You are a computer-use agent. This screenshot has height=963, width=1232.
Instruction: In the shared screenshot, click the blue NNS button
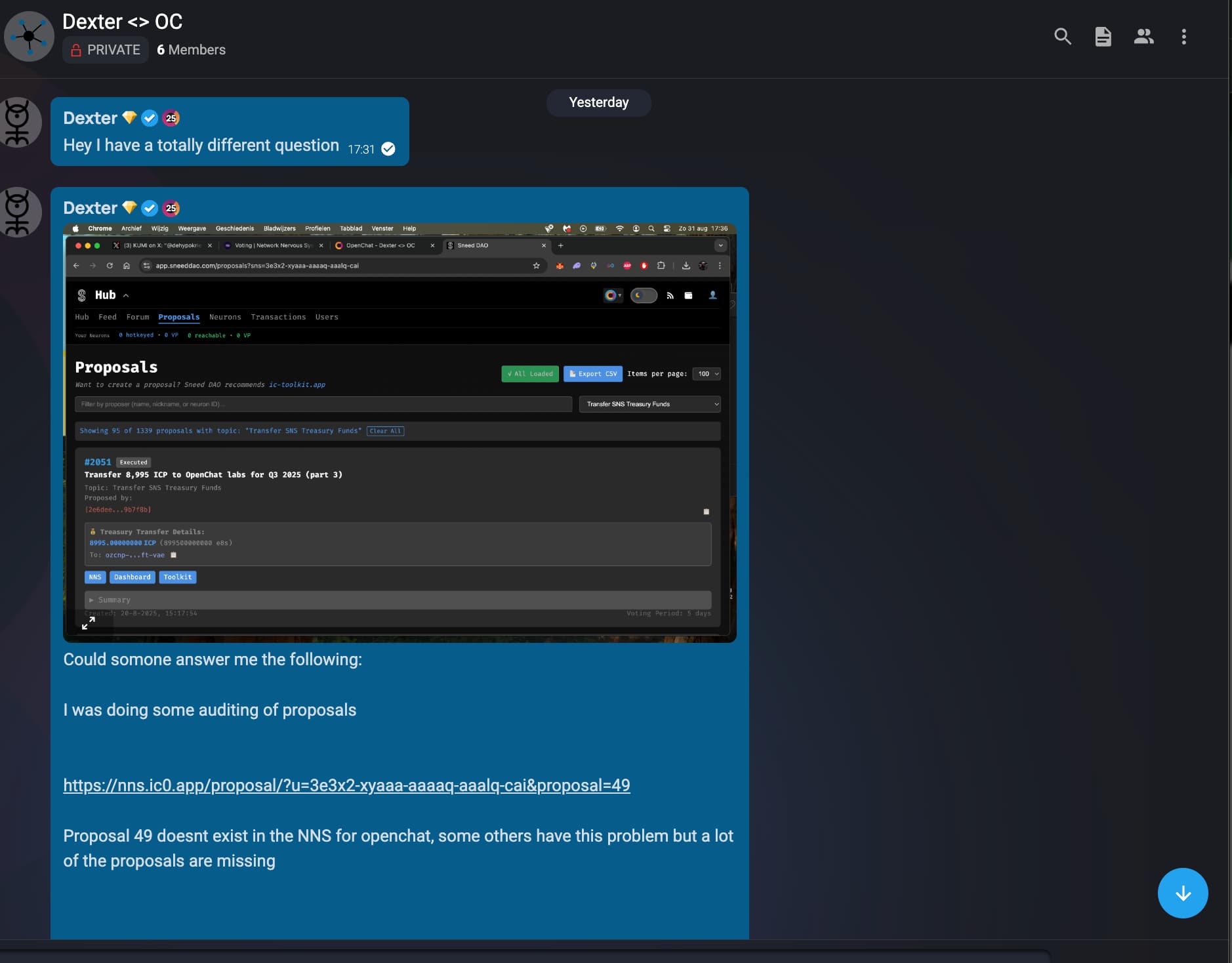[95, 577]
